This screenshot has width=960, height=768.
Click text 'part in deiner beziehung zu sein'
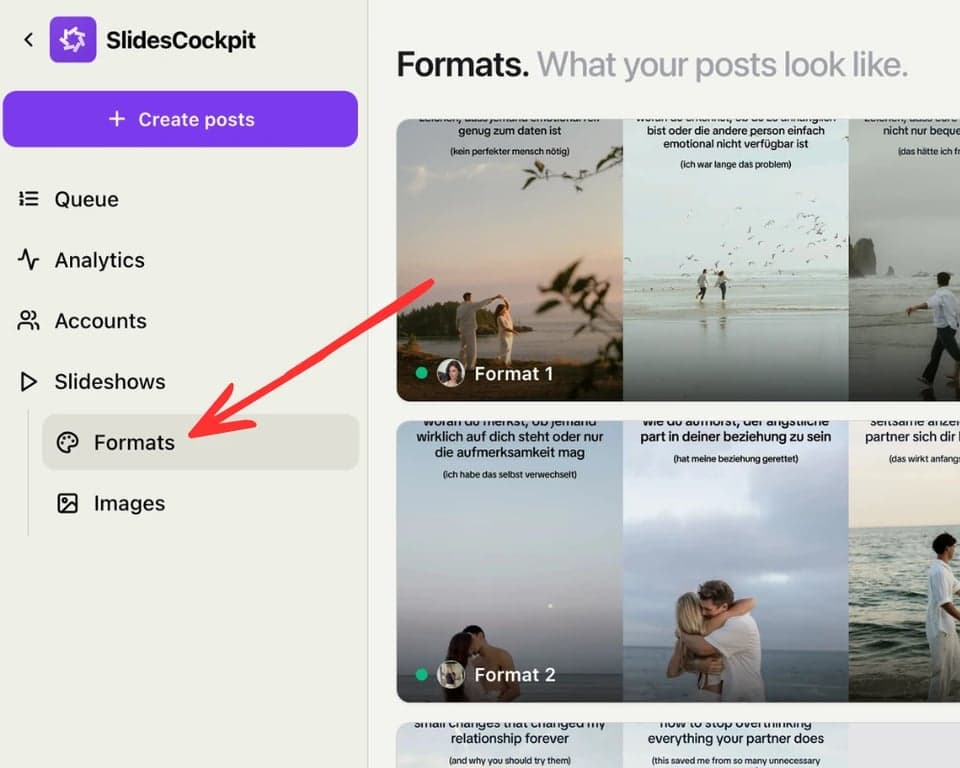click(x=736, y=437)
